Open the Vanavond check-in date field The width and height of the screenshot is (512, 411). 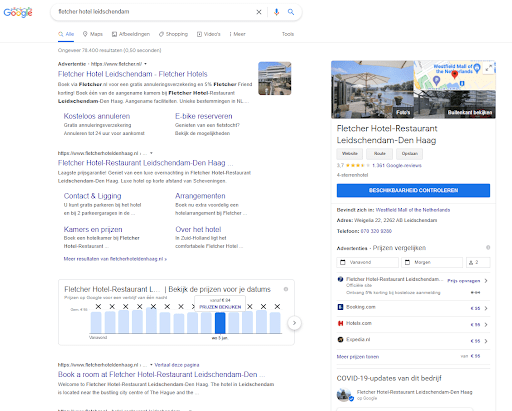(x=367, y=262)
